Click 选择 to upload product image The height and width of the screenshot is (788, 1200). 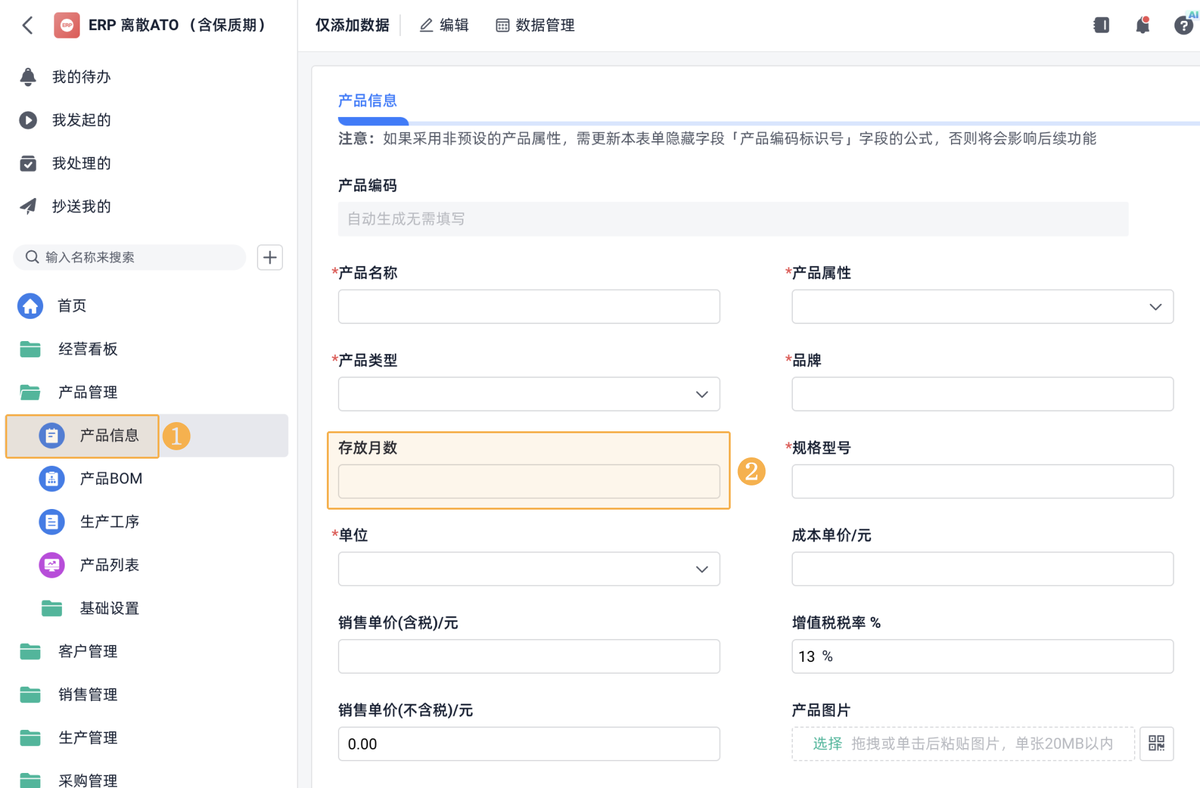(827, 744)
